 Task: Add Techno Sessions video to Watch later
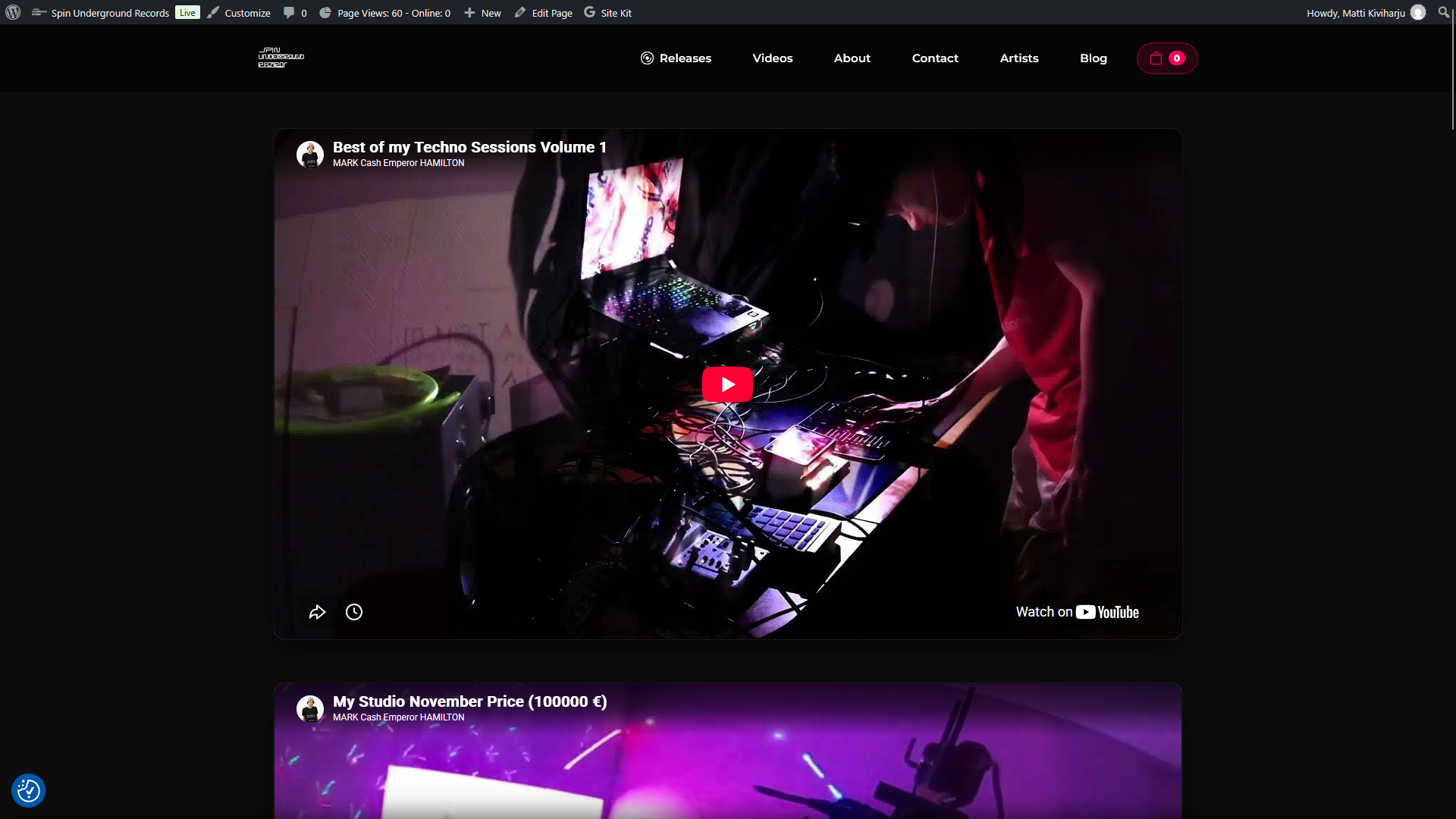354,612
